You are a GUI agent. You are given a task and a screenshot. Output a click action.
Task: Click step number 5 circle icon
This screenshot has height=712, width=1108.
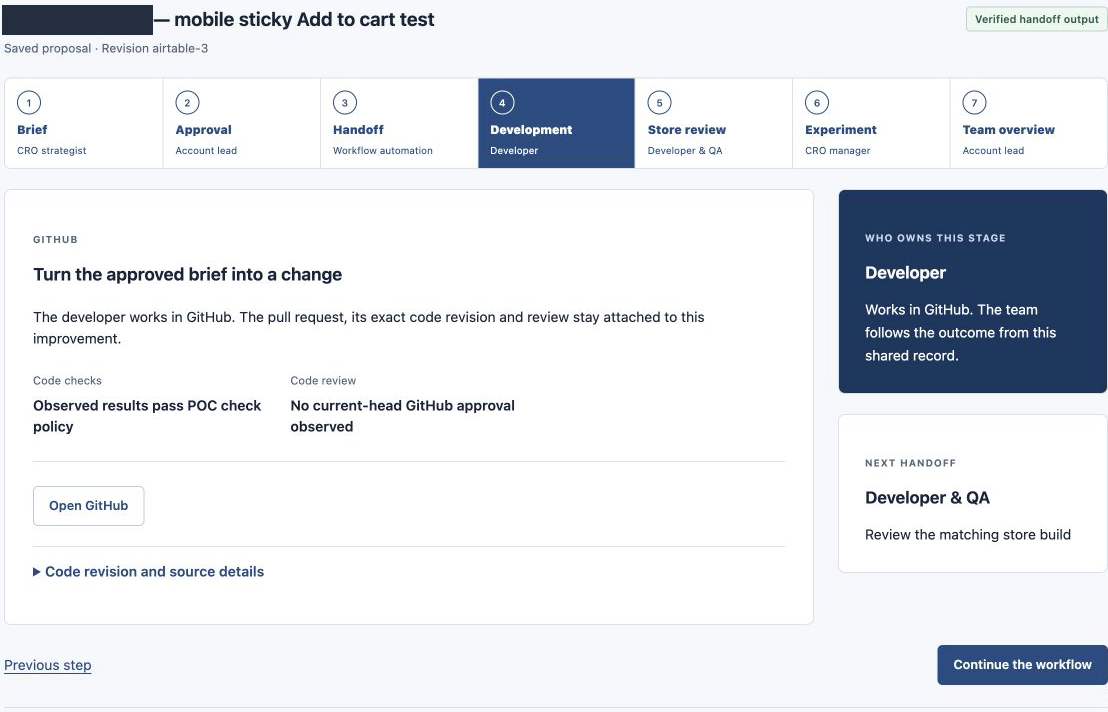[659, 102]
